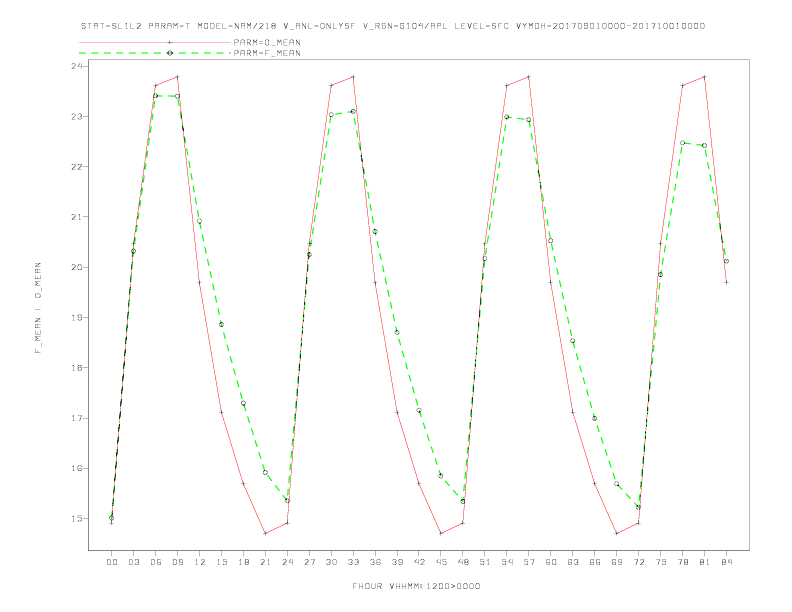The image size is (792, 612).
Task: Click x-axis tick label 42
Action: click(x=419, y=562)
